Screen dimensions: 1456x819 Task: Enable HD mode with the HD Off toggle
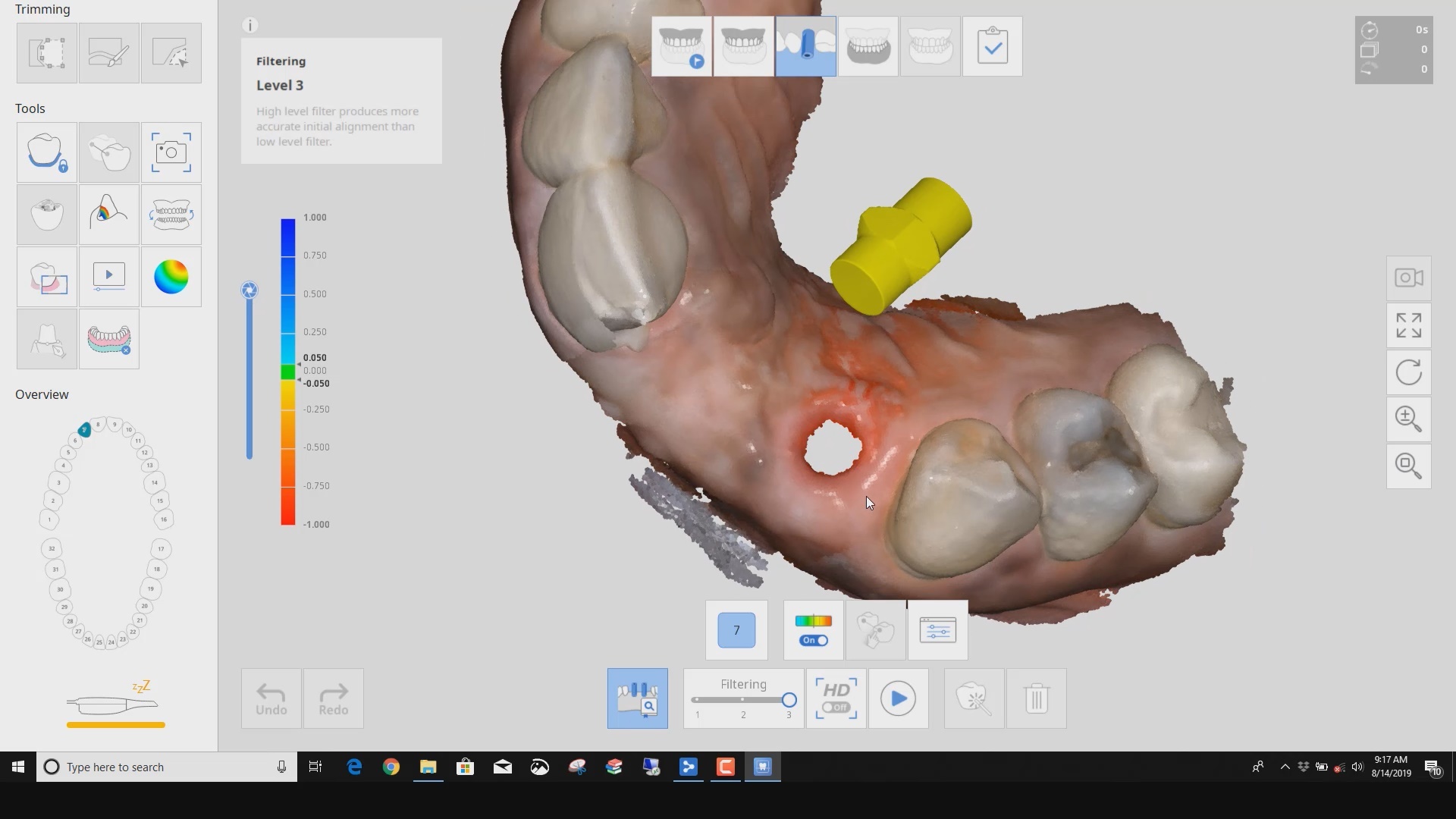point(836,698)
